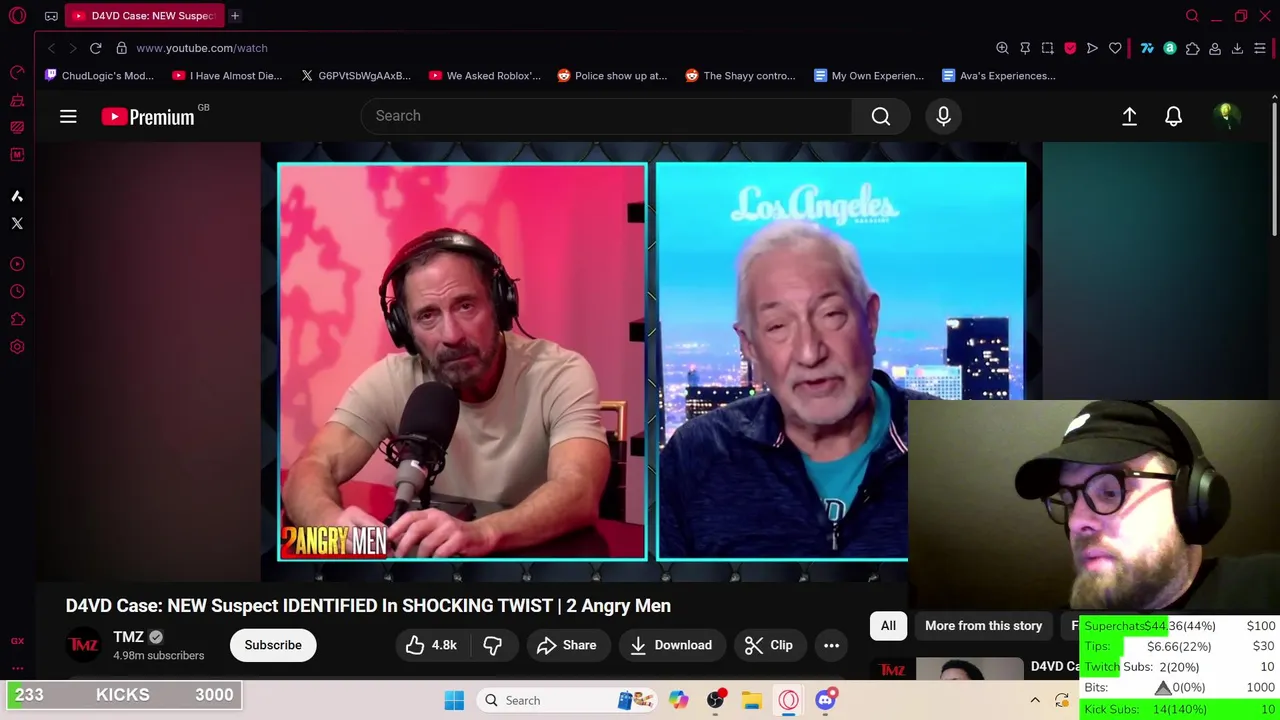Open TMZ channel avatar
The width and height of the screenshot is (1280, 720).
pos(83,645)
